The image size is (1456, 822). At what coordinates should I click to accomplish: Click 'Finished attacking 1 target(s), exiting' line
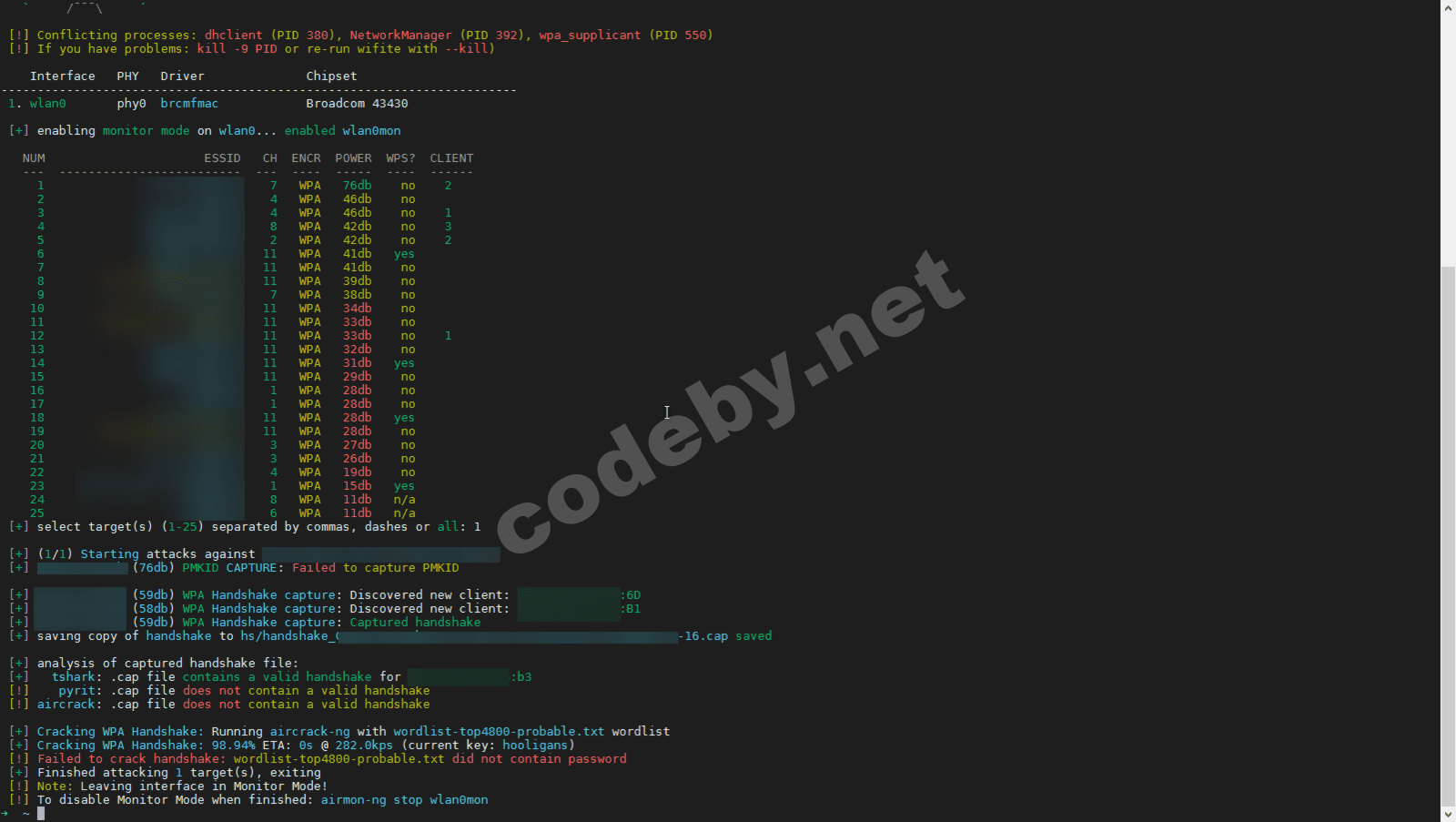coord(178,773)
